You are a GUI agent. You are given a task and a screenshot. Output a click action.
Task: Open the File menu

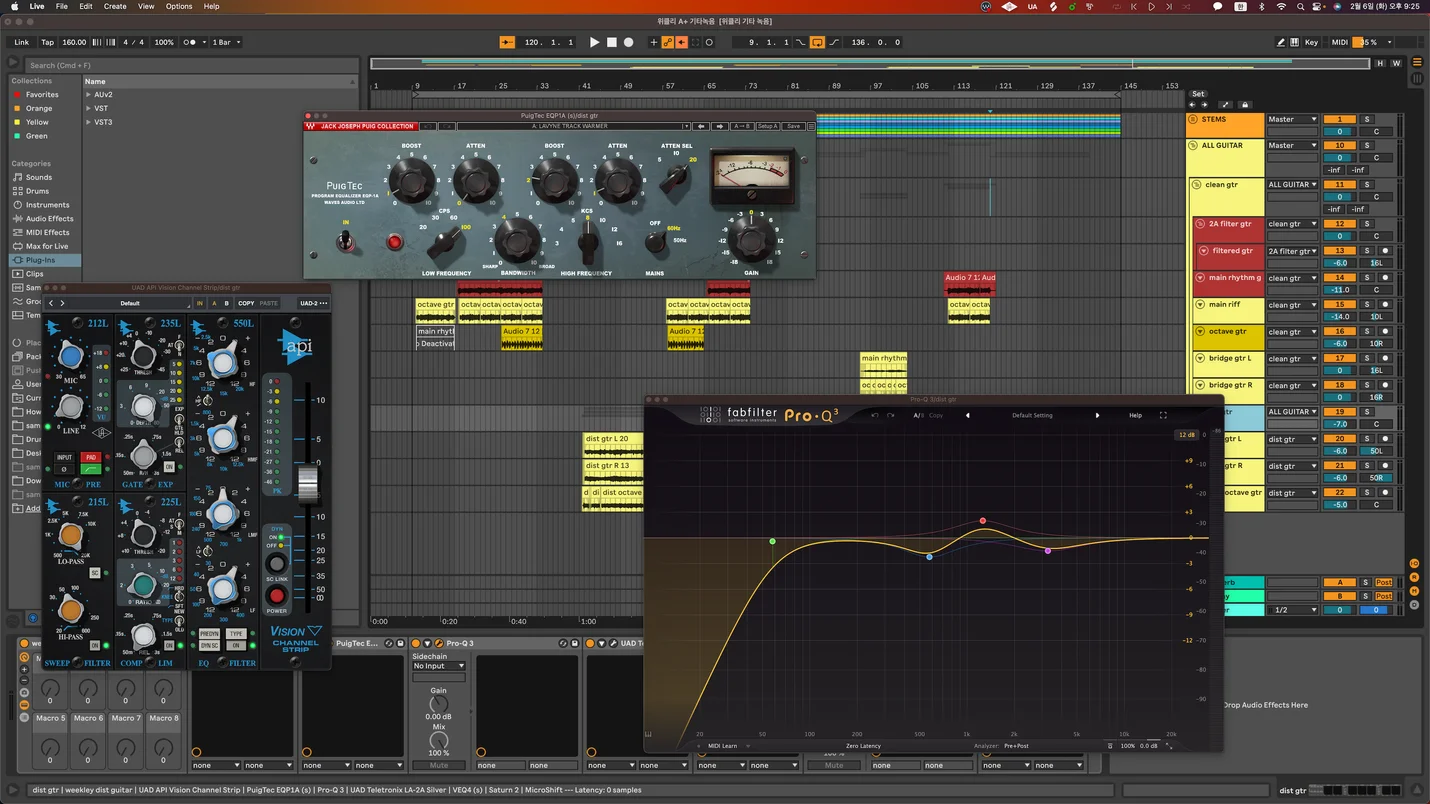(x=64, y=6)
